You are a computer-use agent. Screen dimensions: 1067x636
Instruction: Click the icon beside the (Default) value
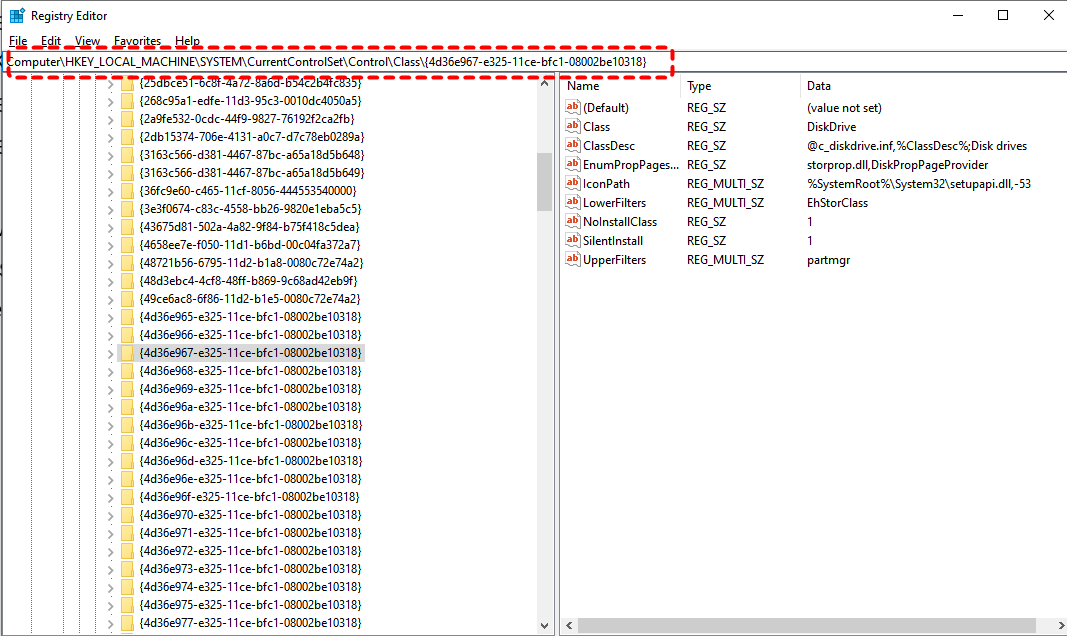573,107
